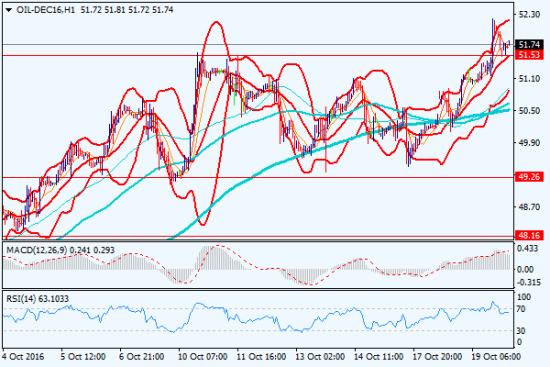Select the 52.30 price axis value

click(529, 14)
